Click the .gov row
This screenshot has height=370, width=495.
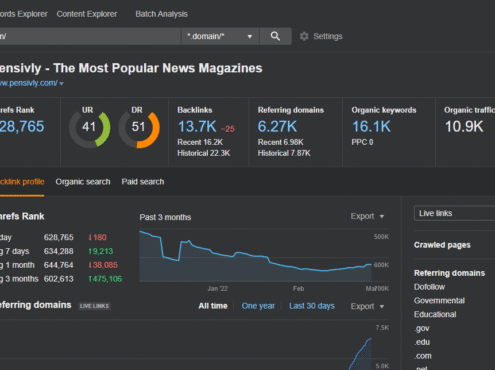422,328
